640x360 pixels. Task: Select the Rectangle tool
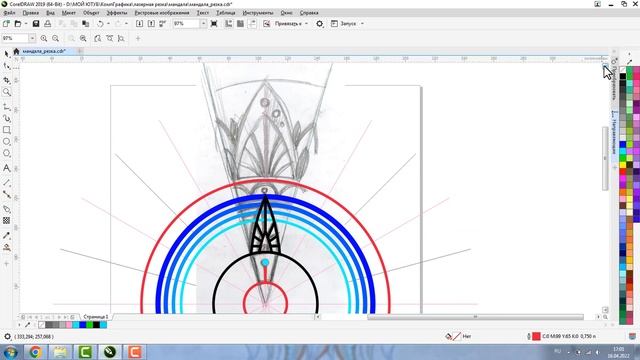(7, 130)
